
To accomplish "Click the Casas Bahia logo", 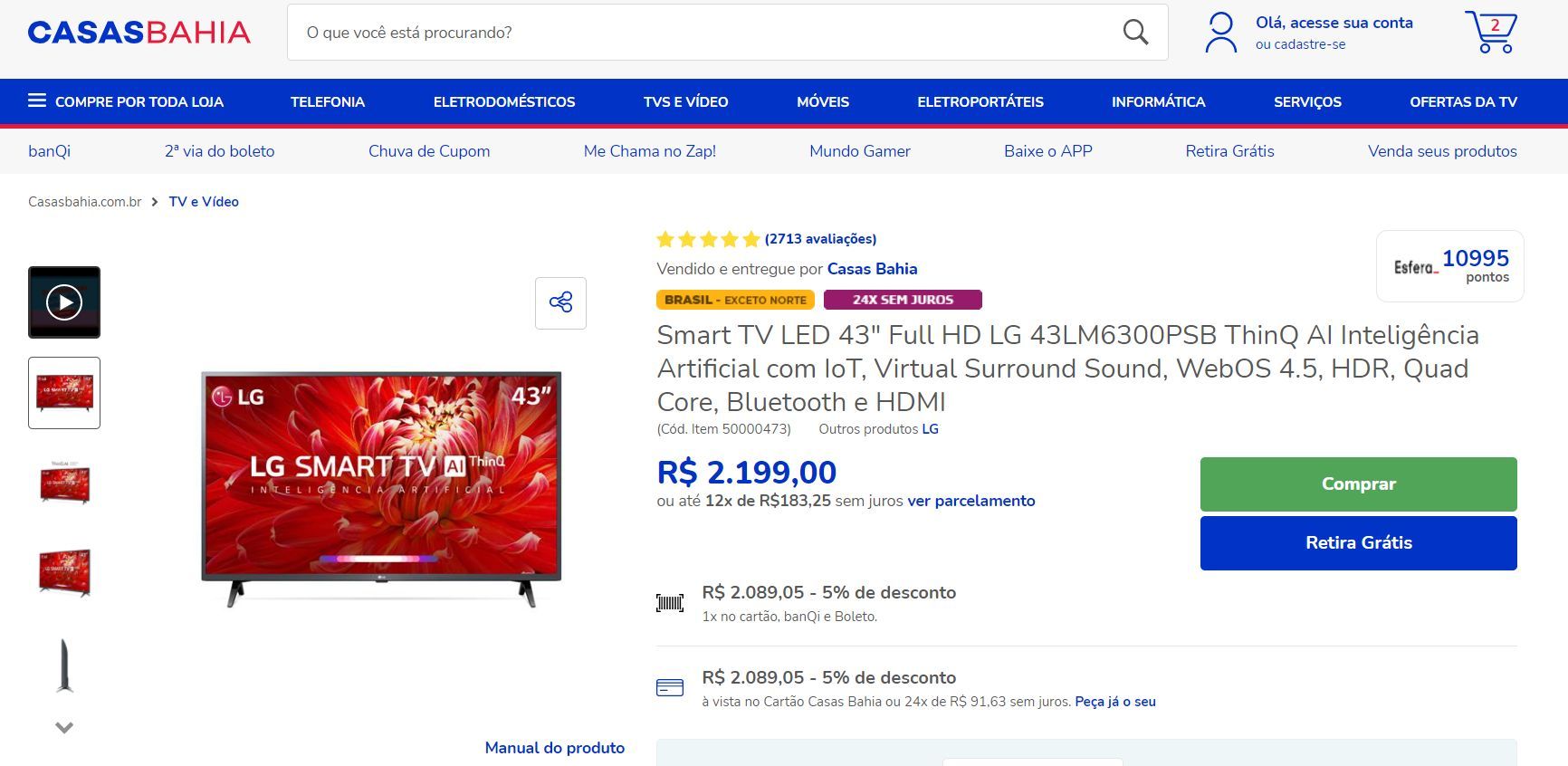I will tap(139, 33).
